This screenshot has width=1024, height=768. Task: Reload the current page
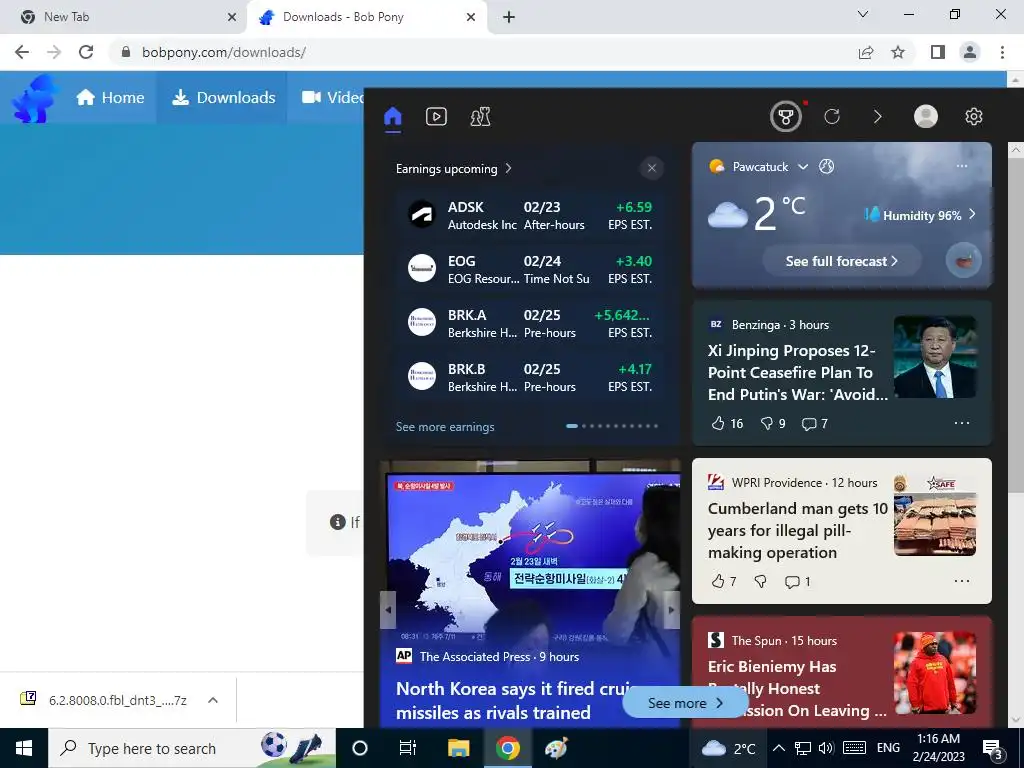click(86, 52)
